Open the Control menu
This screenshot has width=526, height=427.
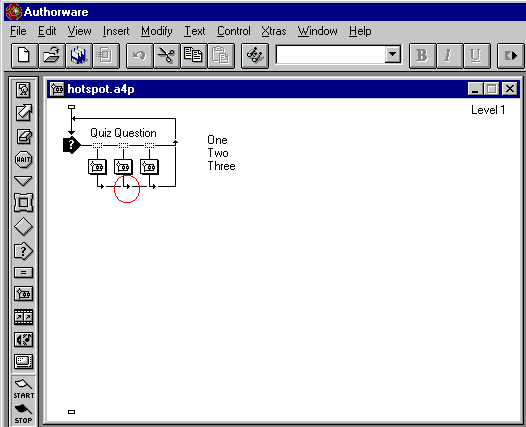click(233, 31)
